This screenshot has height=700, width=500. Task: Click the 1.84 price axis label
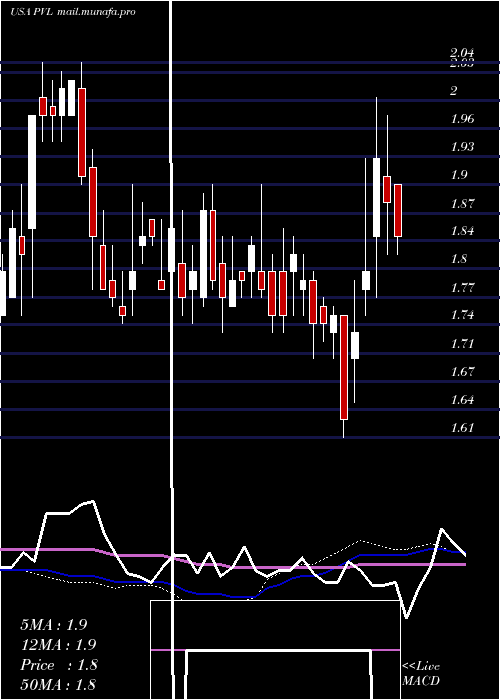pyautogui.click(x=462, y=231)
